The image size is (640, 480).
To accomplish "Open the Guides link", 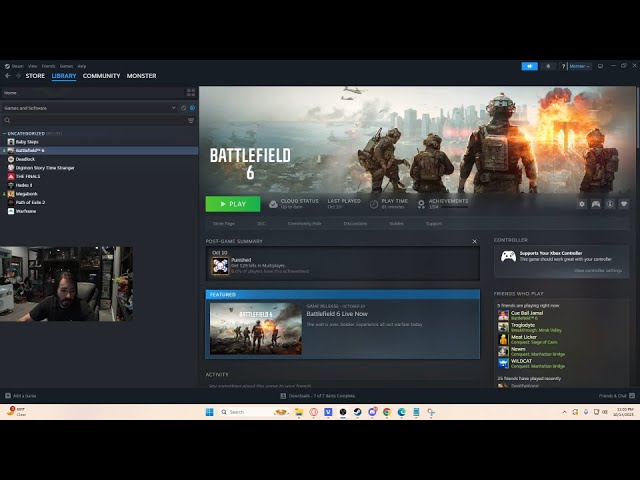I will 396,224.
